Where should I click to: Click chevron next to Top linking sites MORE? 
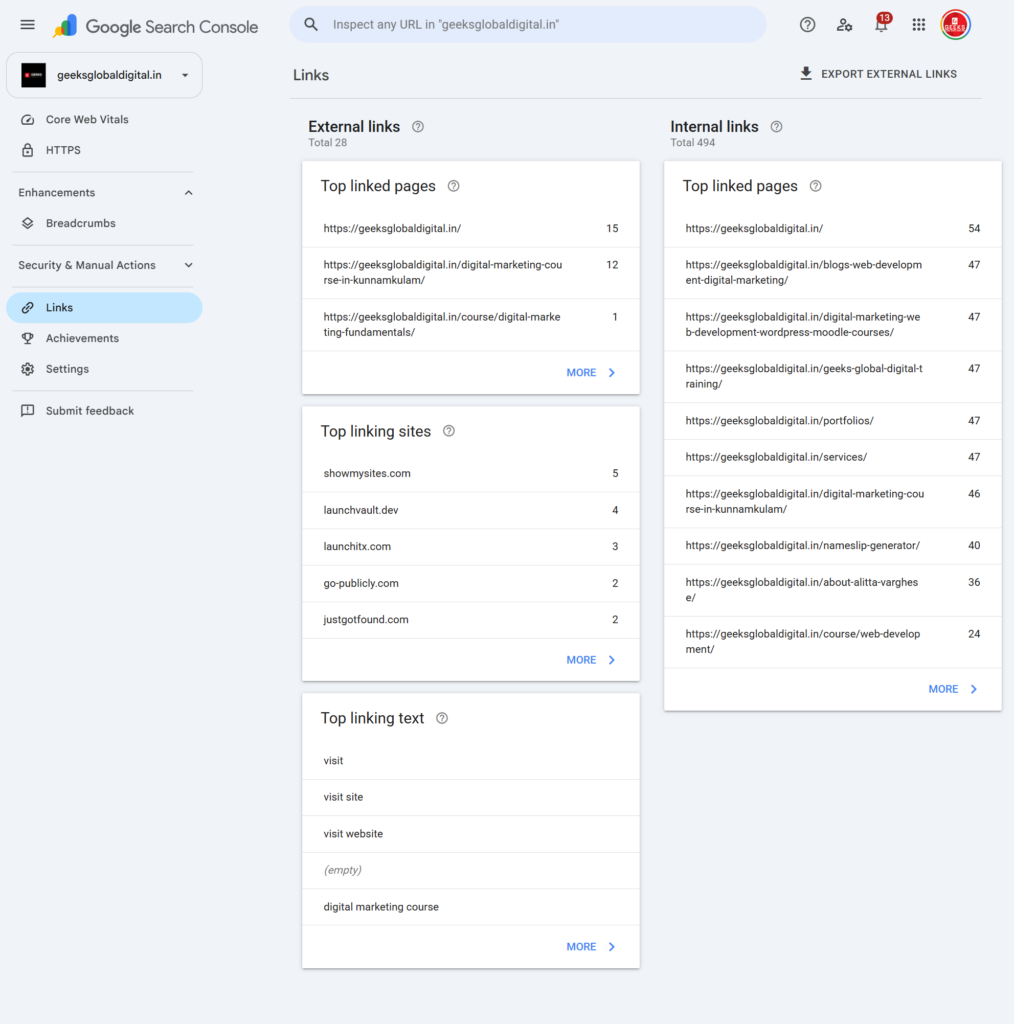click(612, 660)
